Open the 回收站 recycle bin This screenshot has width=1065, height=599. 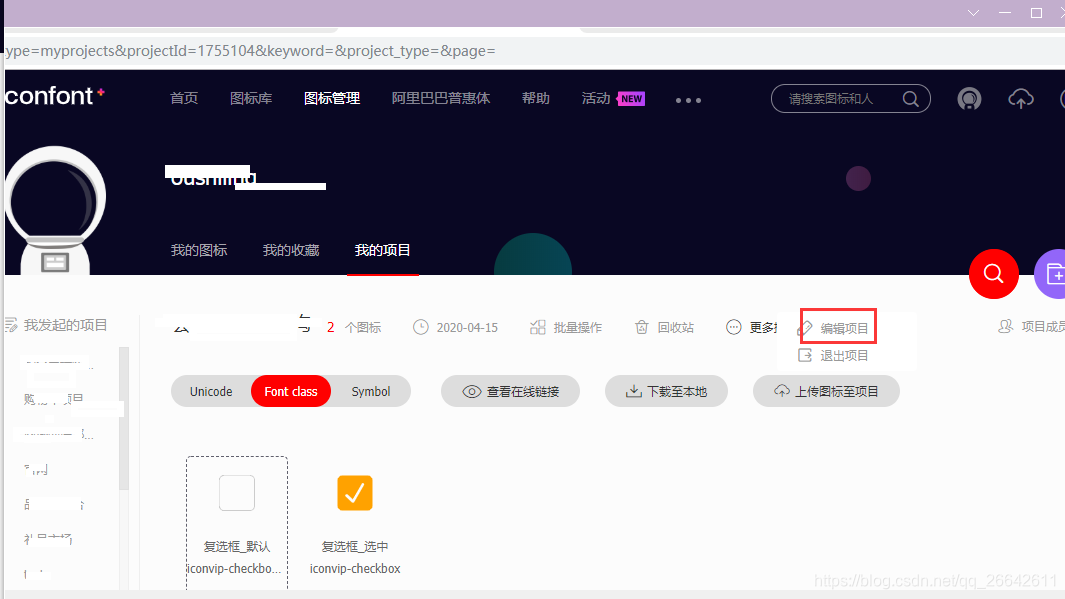663,326
